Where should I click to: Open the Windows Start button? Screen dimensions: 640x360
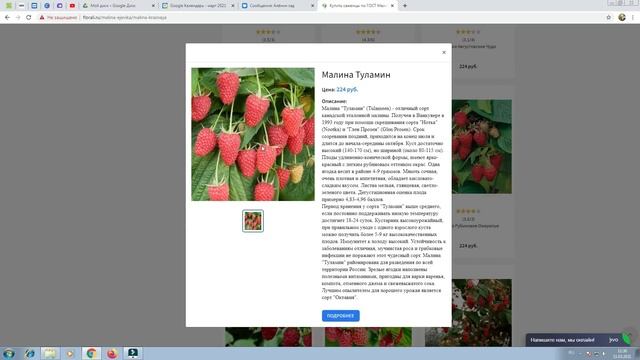tap(9, 353)
